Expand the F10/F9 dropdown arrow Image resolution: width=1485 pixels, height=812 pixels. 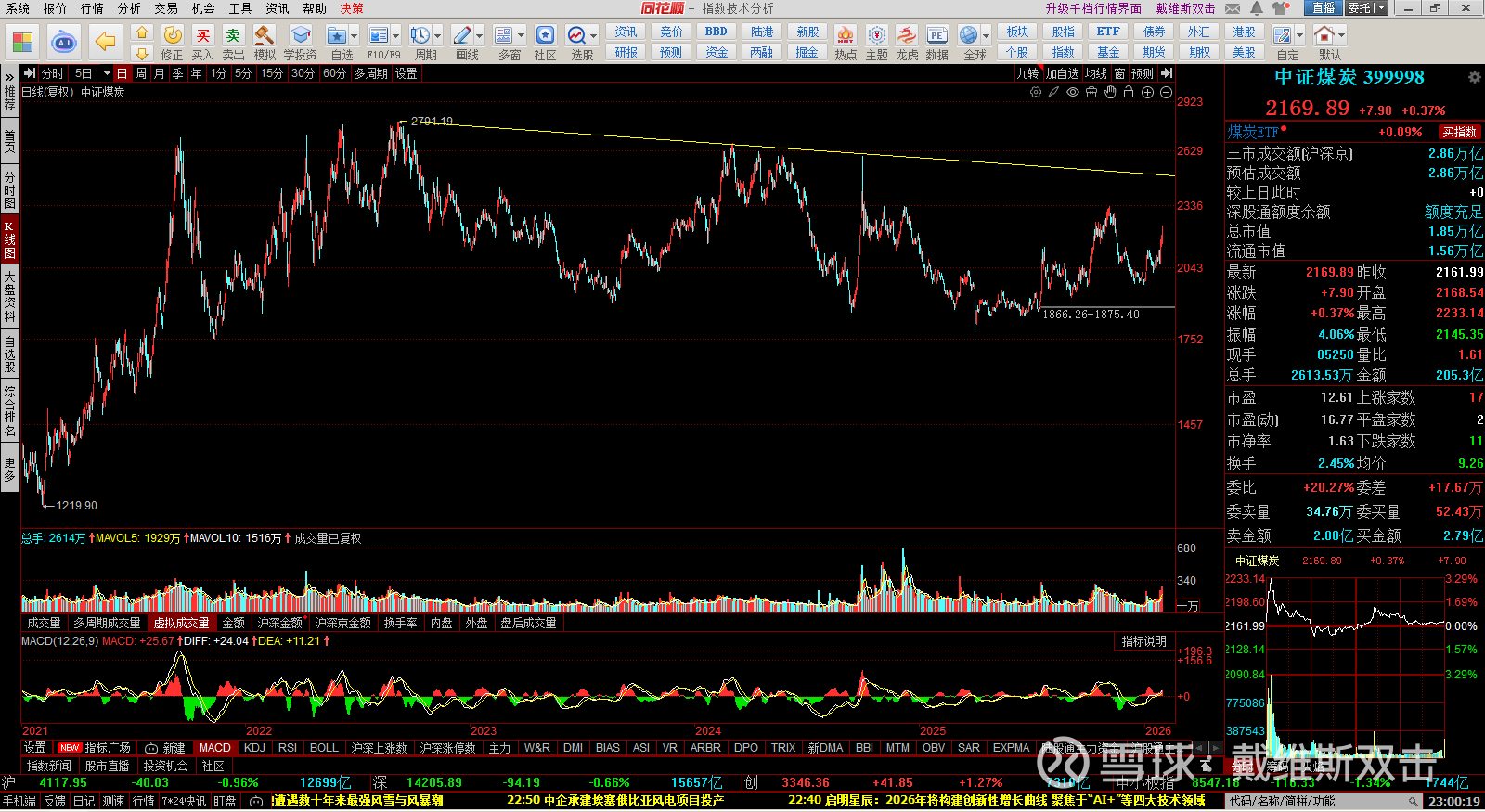tap(395, 36)
